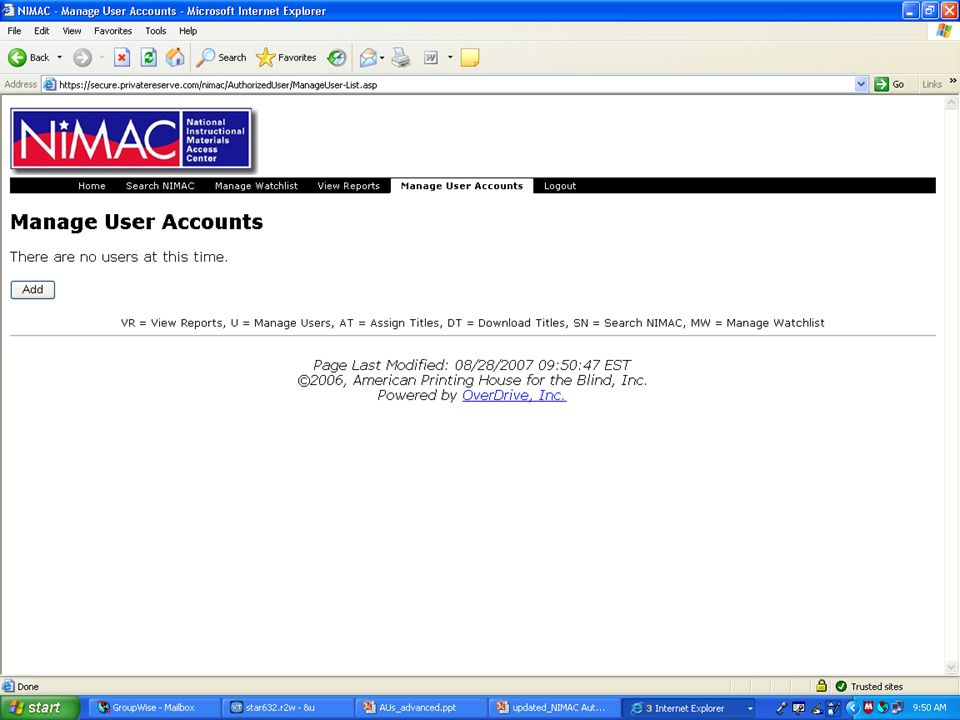Expand the Links toolbar chevron
Image resolution: width=960 pixels, height=720 pixels.
click(953, 81)
